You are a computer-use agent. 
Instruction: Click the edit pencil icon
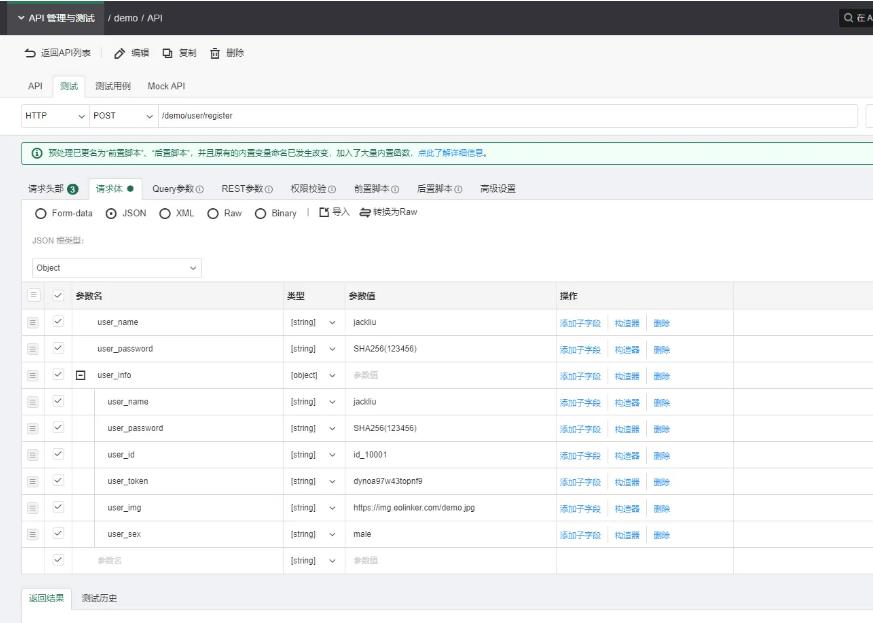tap(119, 53)
